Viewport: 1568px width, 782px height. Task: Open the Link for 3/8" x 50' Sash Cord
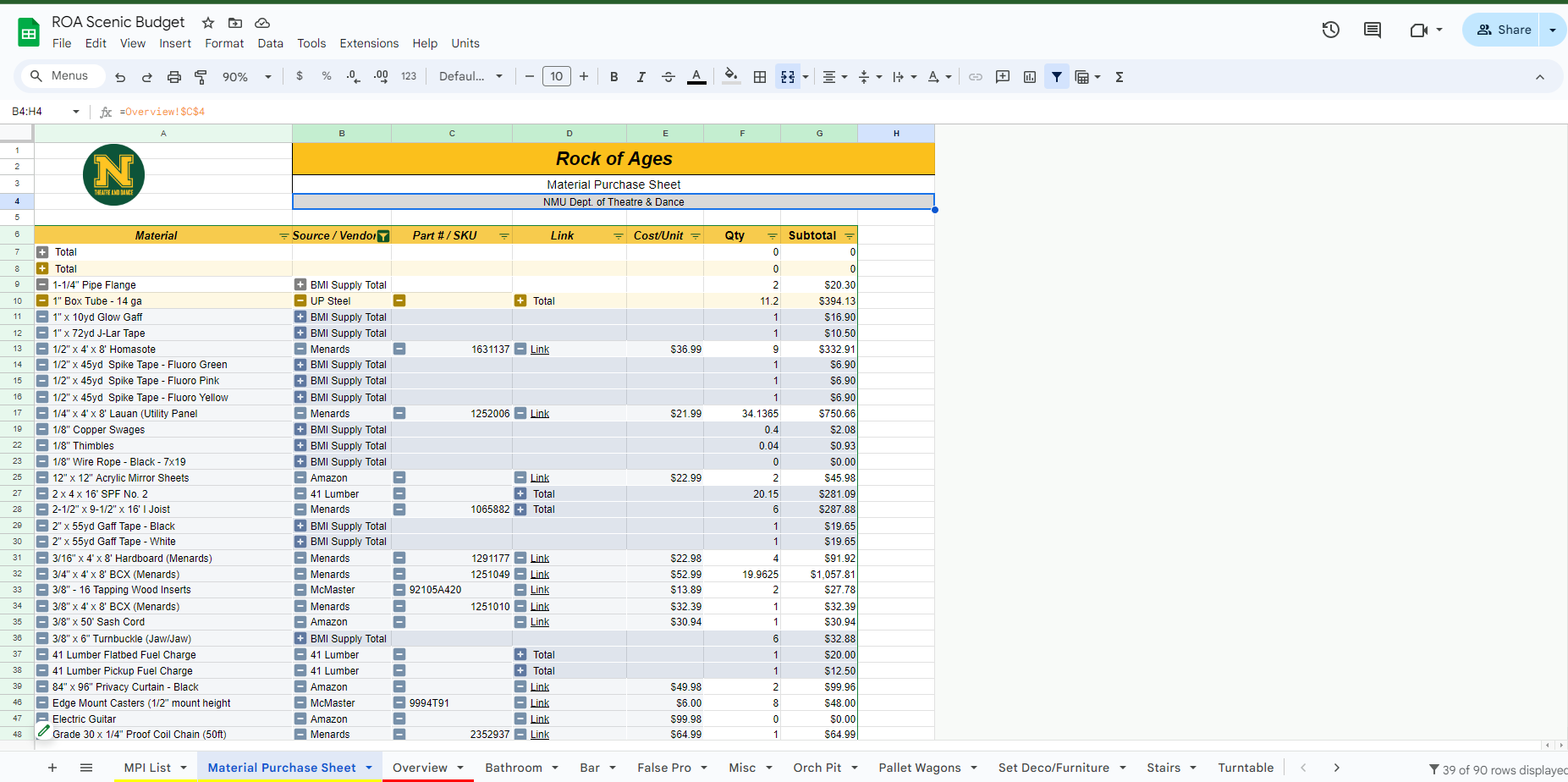click(540, 622)
